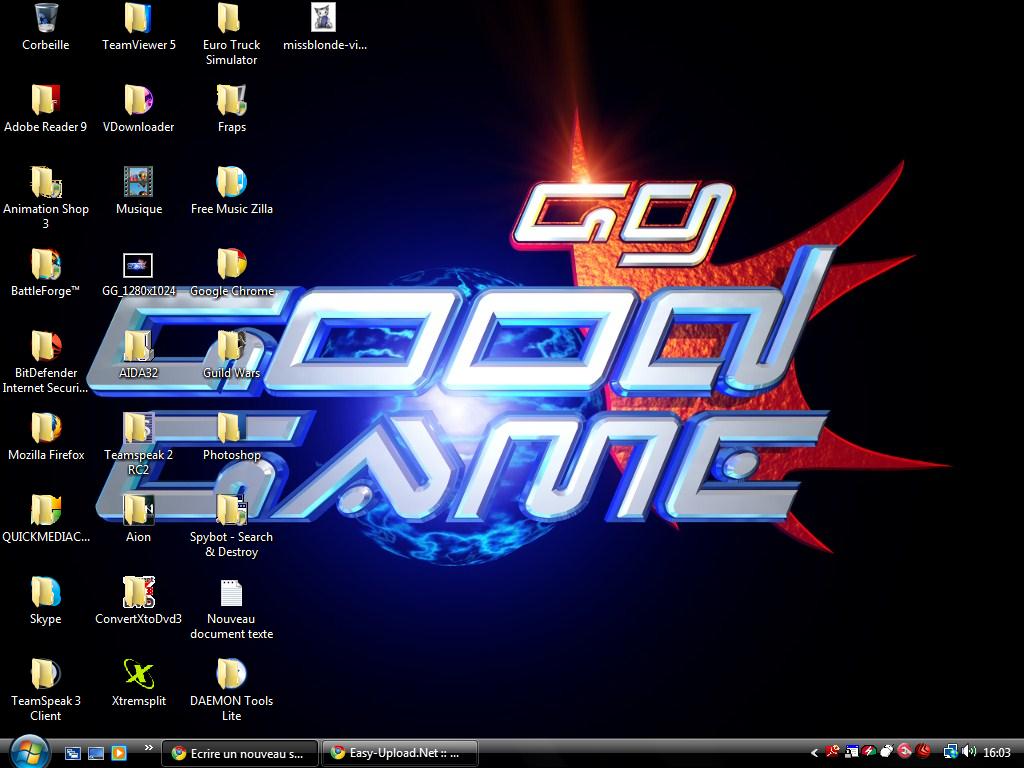Open the Windows Start menu orb
This screenshot has width=1024, height=768.
coord(28,751)
